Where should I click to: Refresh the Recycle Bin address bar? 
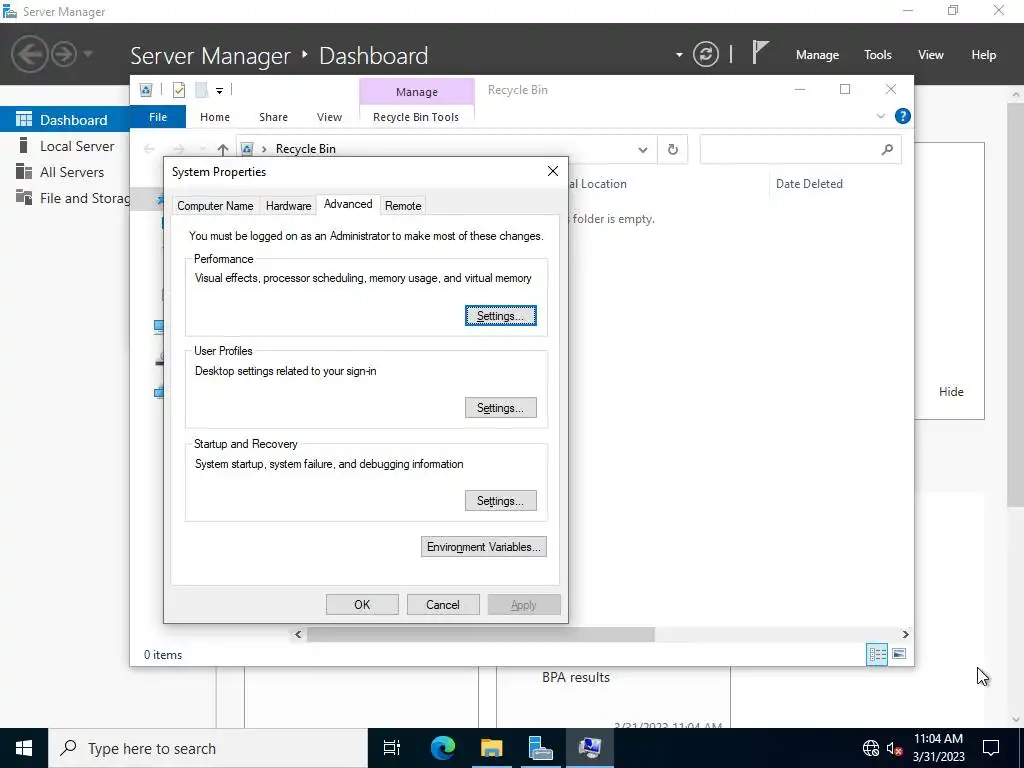[673, 150]
